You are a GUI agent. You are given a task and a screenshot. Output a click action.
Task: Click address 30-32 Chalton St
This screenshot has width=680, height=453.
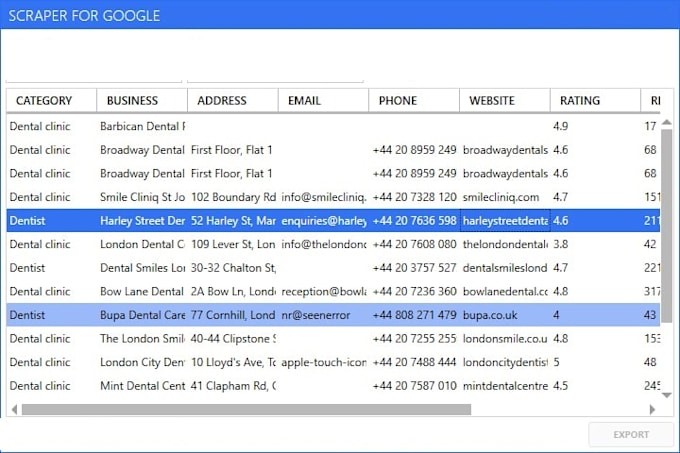click(x=233, y=268)
